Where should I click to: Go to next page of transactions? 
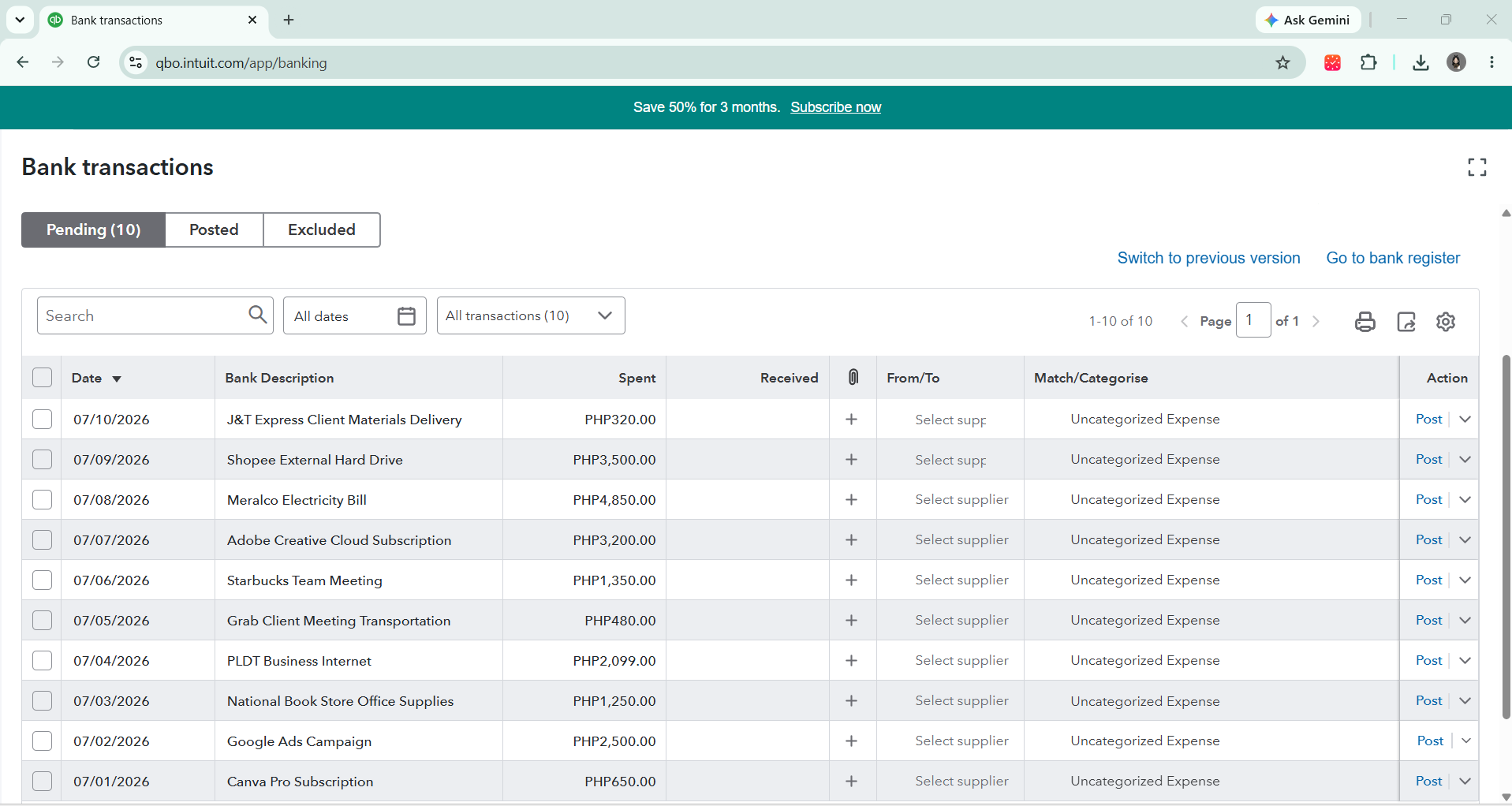tap(1316, 321)
